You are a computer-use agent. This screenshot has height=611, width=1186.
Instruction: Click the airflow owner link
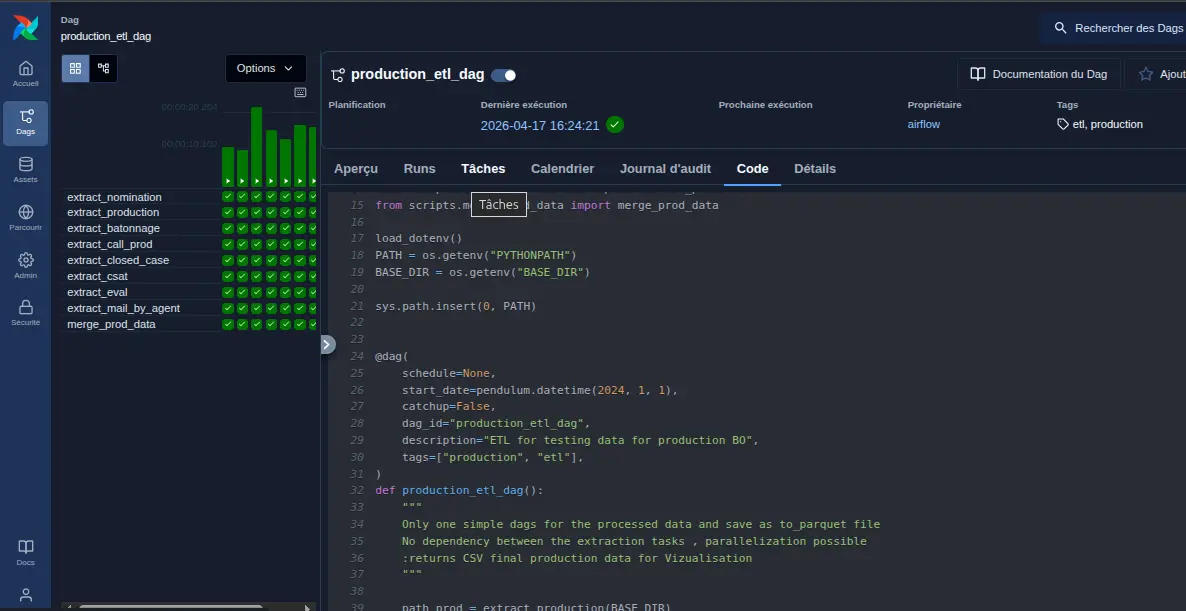click(924, 124)
